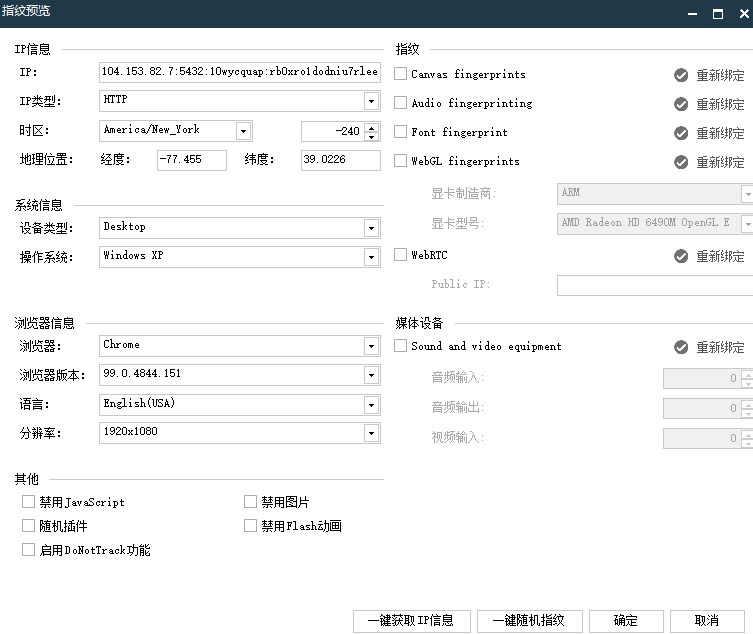
Task: Increase timezone offset -240 with up arrow
Action: click(x=372, y=127)
